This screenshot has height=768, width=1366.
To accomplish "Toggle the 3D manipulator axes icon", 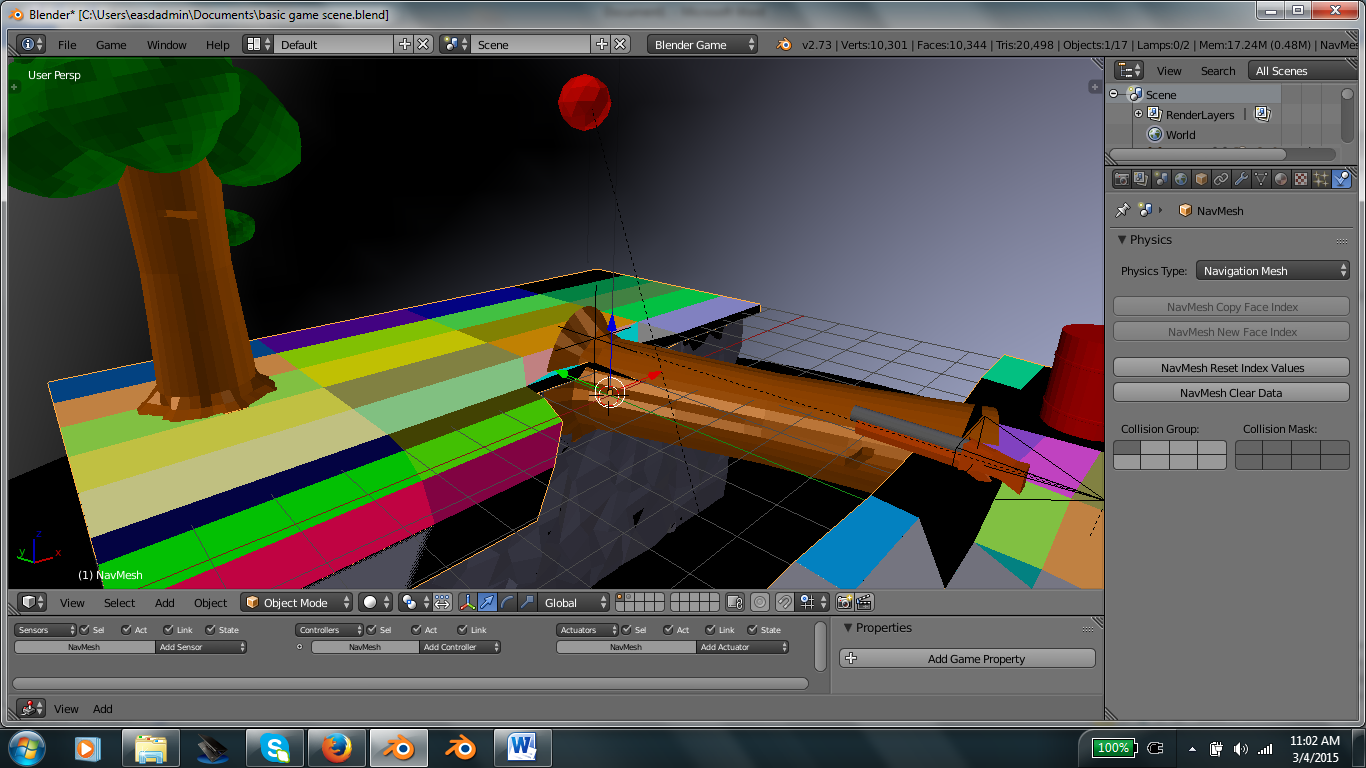I will click(x=467, y=602).
